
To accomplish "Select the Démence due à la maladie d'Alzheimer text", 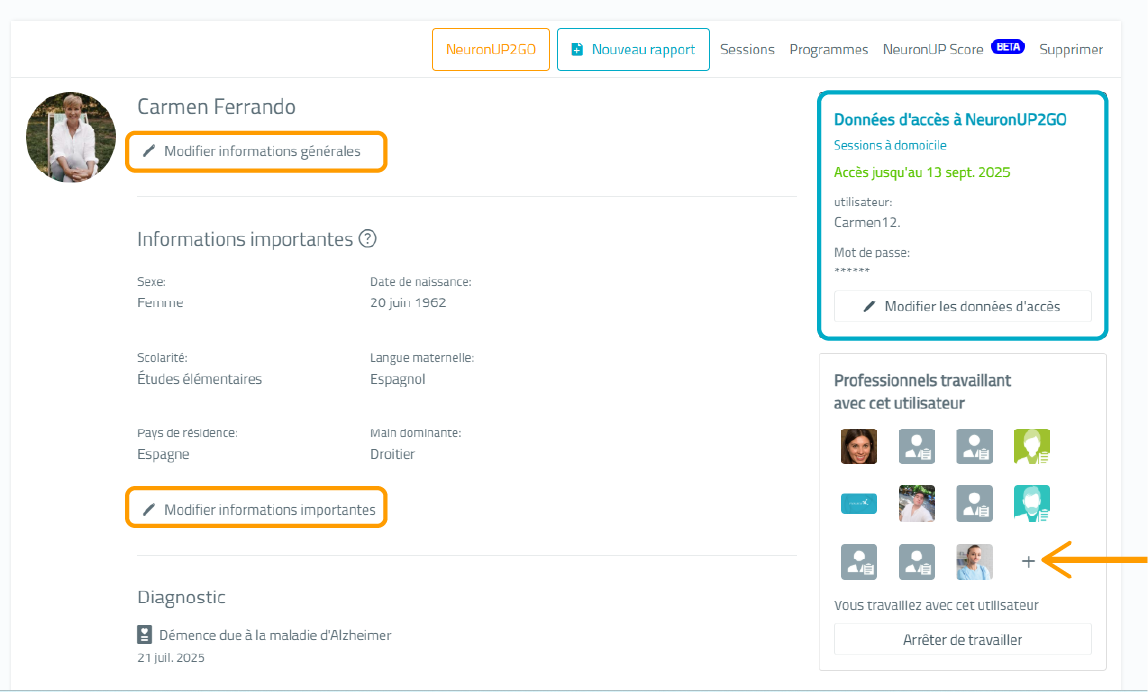I will [275, 636].
